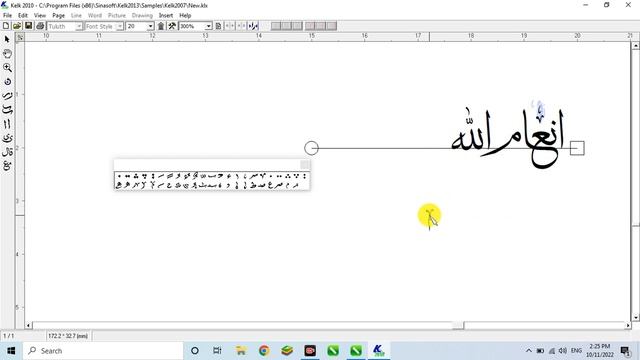The width and height of the screenshot is (640, 360).
Task: Click the text direction icon in toolbar
Action: pyautogui.click(x=253, y=26)
